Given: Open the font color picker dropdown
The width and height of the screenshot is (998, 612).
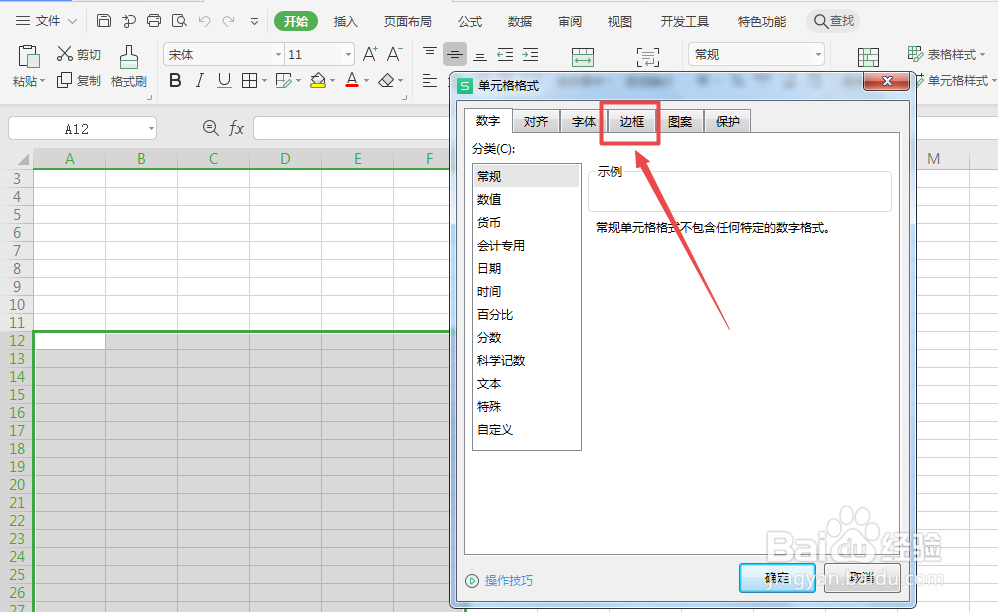Looking at the screenshot, I should click(368, 80).
